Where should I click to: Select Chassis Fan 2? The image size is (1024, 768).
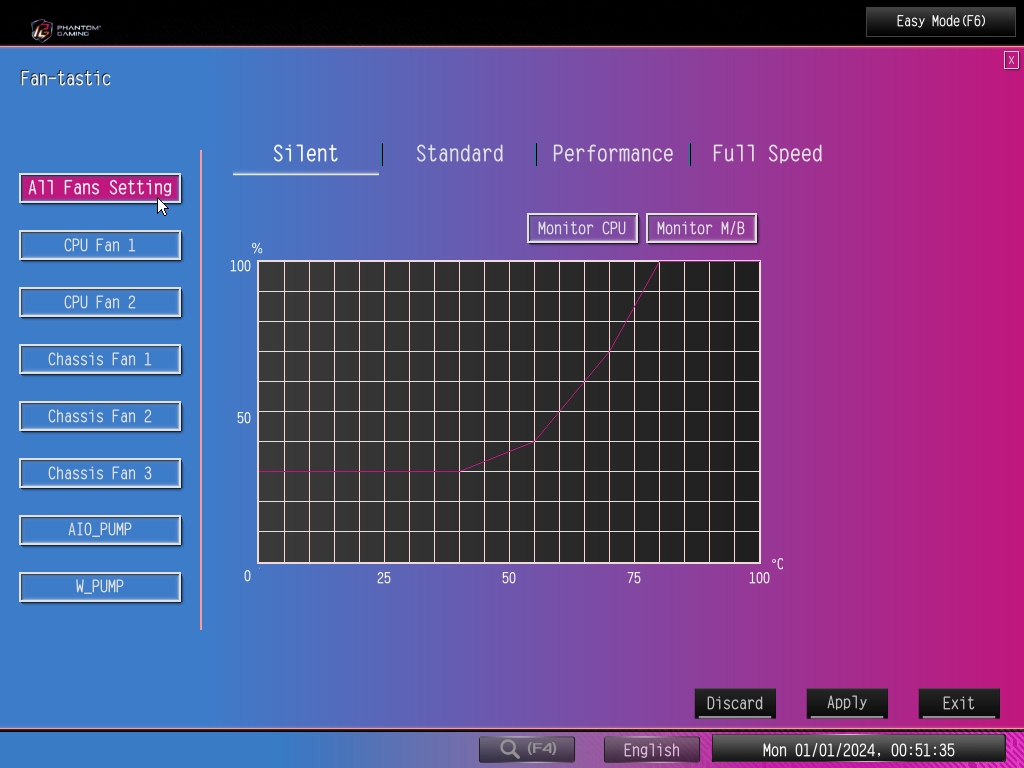pyautogui.click(x=100, y=416)
